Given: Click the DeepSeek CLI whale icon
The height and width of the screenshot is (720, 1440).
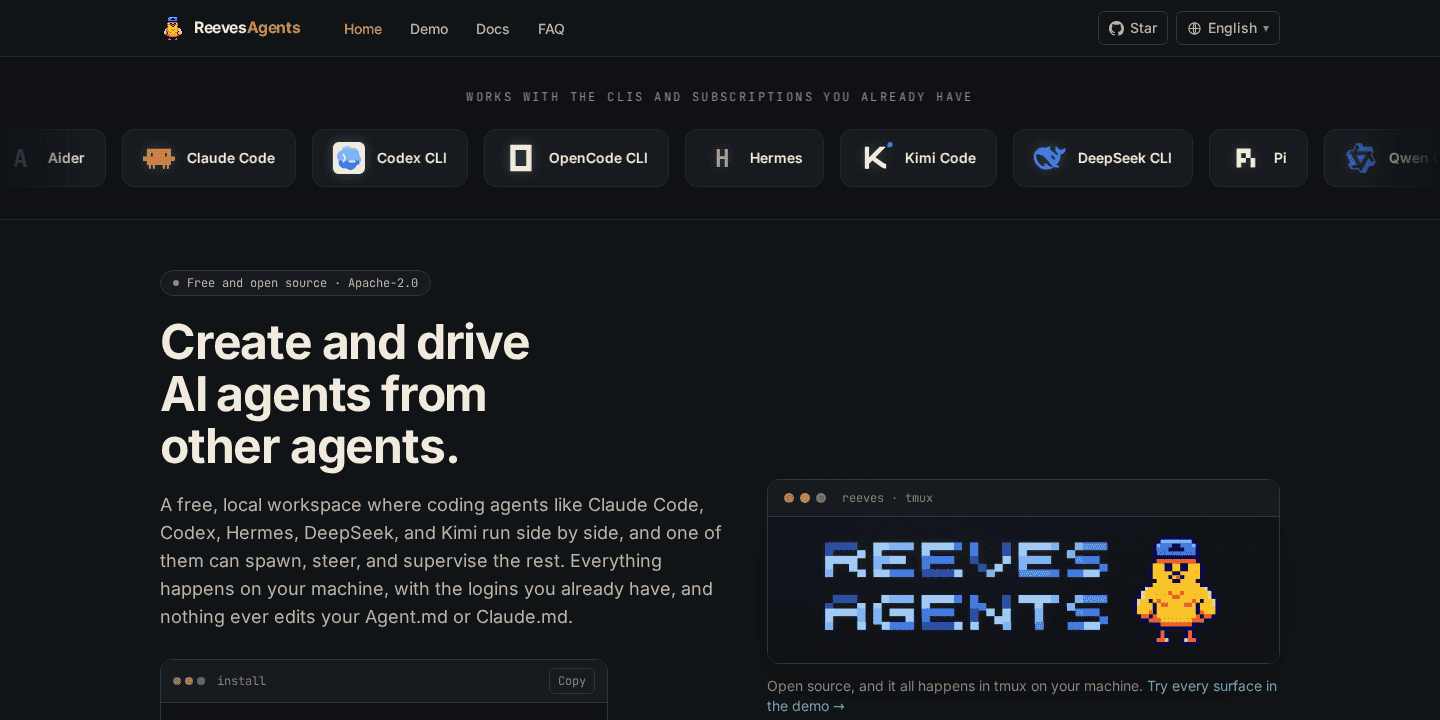Looking at the screenshot, I should coord(1050,158).
